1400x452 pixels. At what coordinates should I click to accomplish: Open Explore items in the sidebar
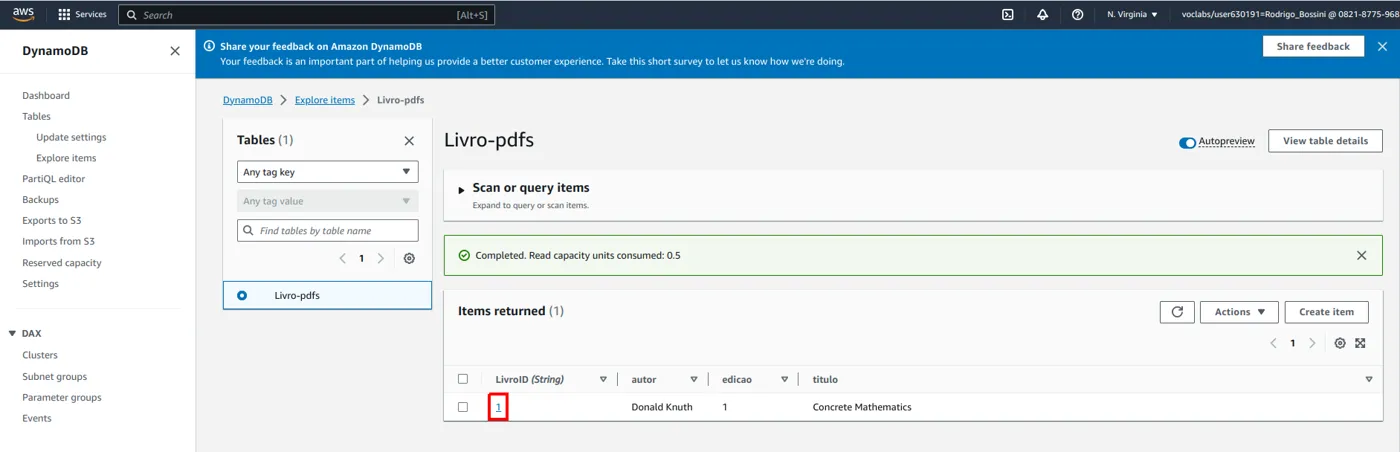click(x=66, y=158)
